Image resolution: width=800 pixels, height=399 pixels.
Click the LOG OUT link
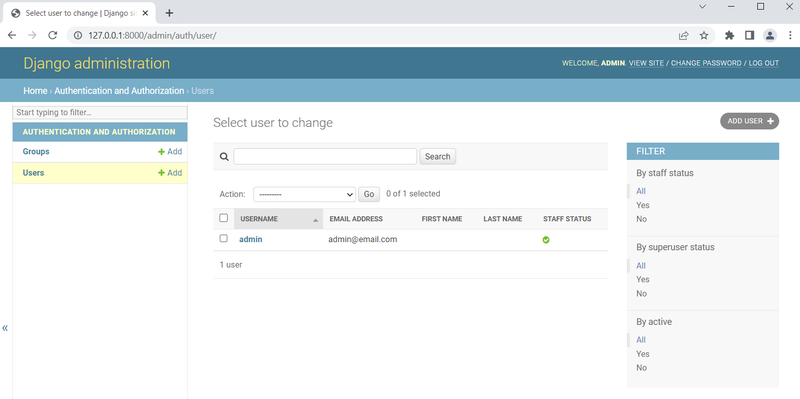tap(764, 63)
